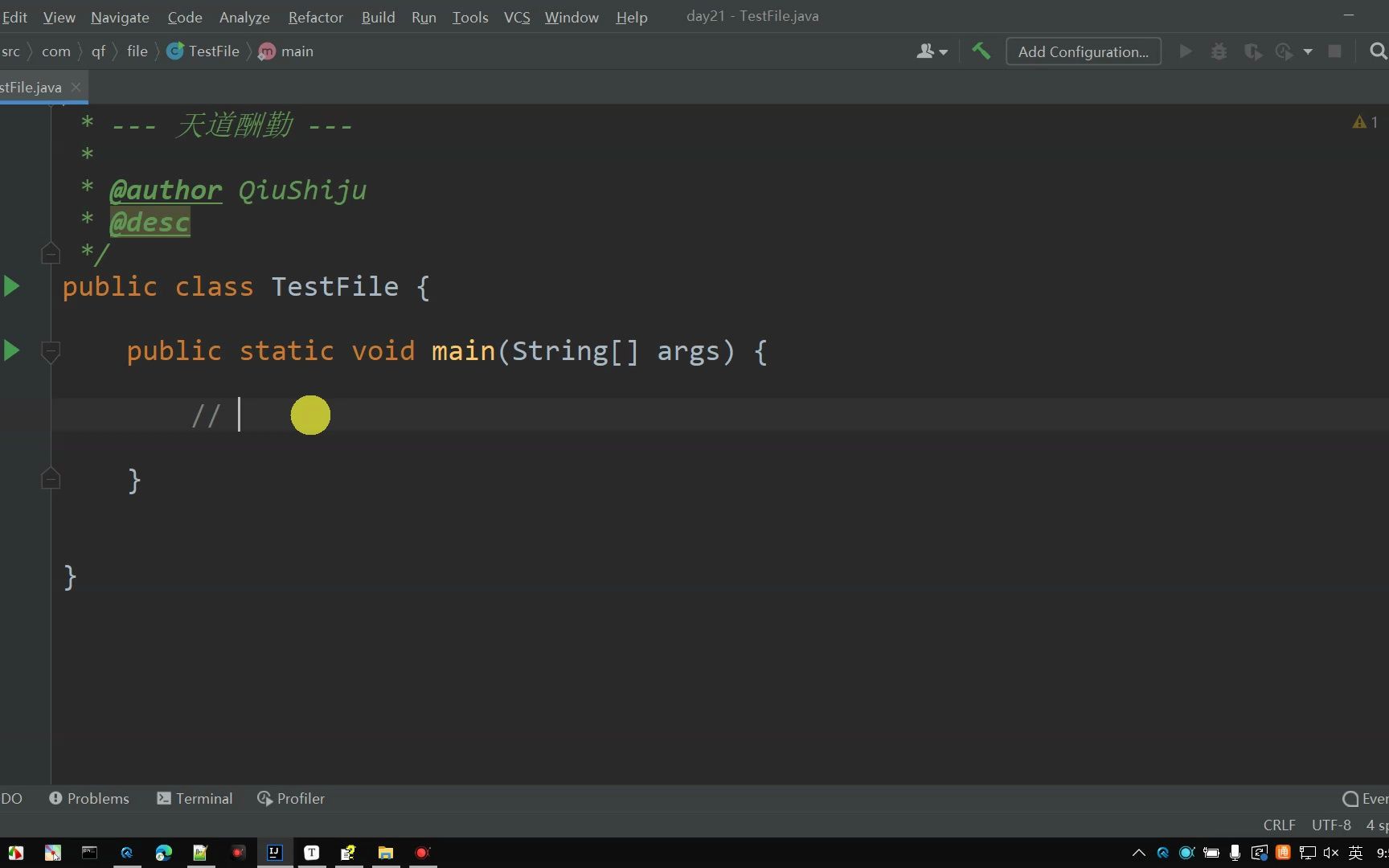Select the TestFile.java editor tab
Screen dimensions: 1389x868
tap(31, 87)
